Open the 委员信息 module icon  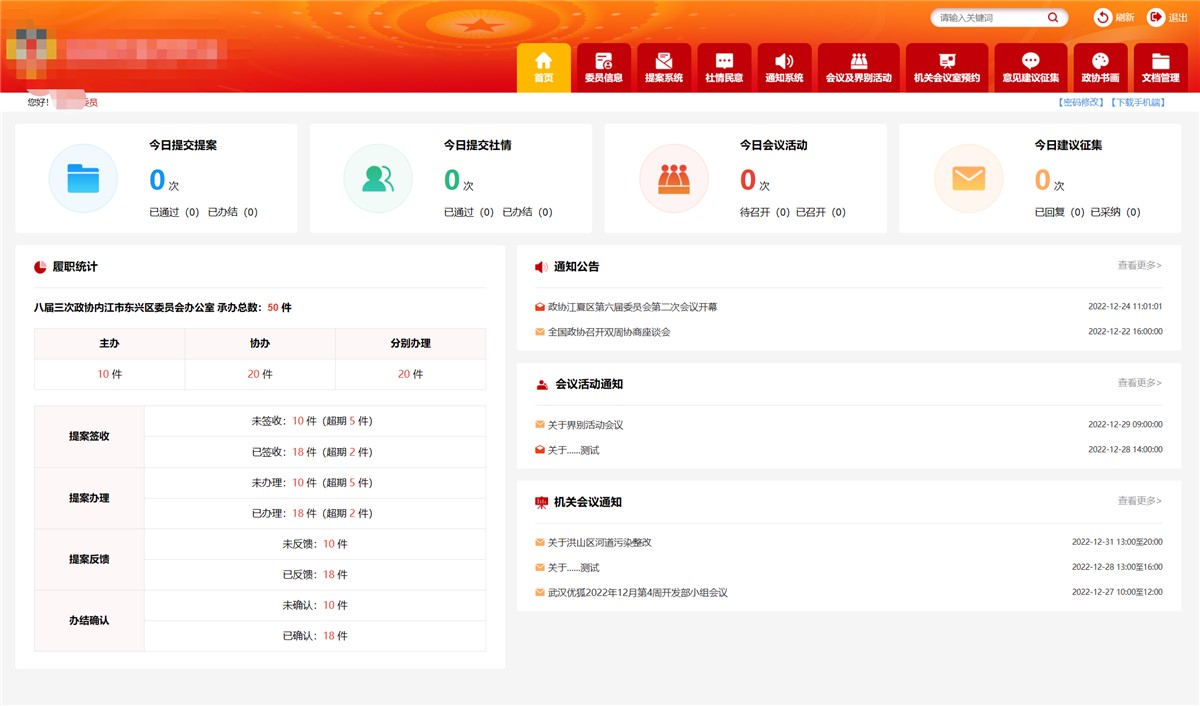pyautogui.click(x=602, y=60)
